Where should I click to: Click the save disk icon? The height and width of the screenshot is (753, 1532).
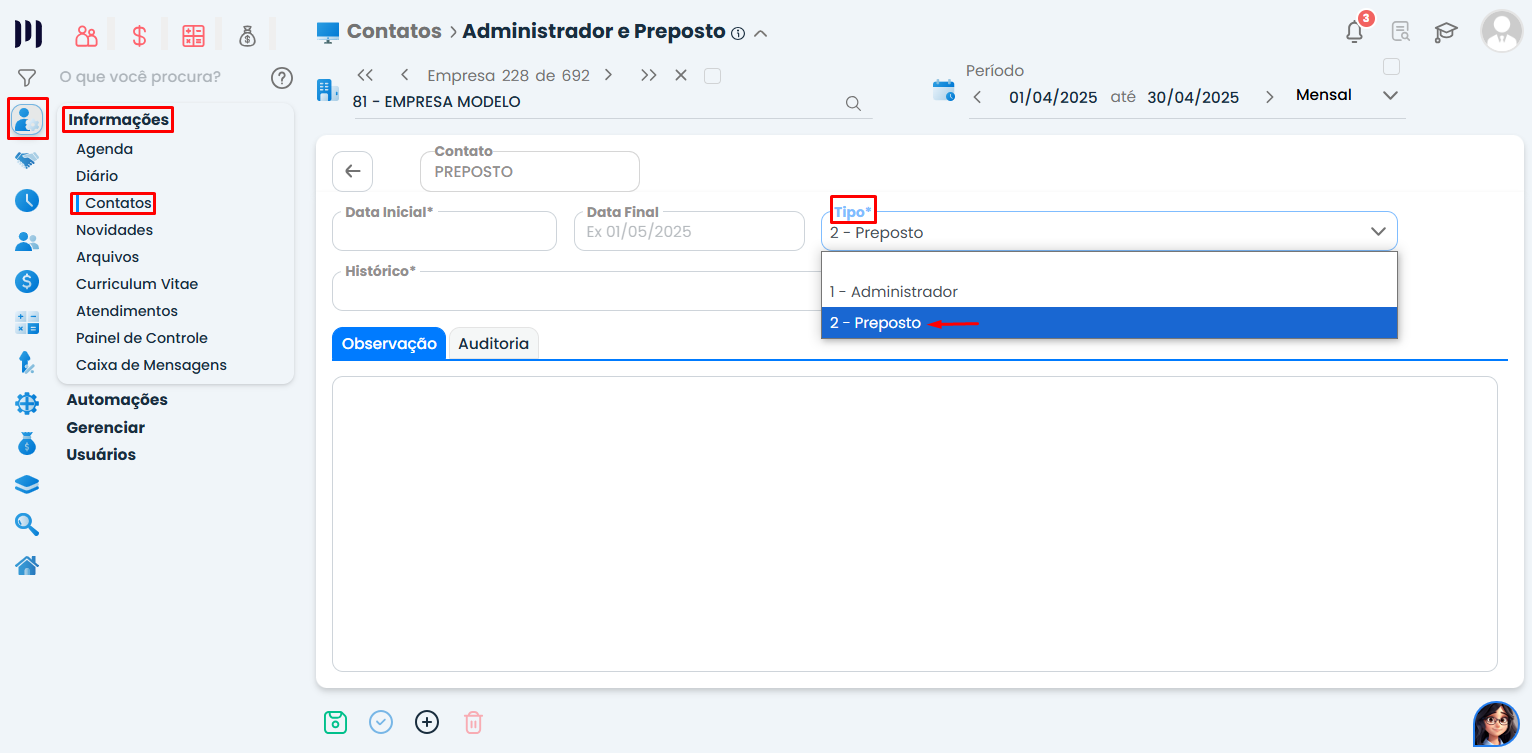pyautogui.click(x=335, y=722)
